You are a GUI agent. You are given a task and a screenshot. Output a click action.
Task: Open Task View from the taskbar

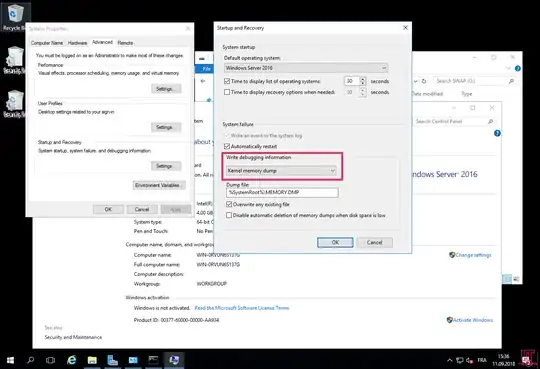(50, 360)
